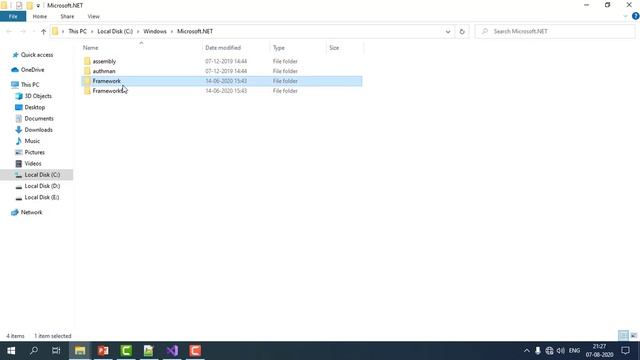Expand the address bar history dropdown

tap(448, 31)
